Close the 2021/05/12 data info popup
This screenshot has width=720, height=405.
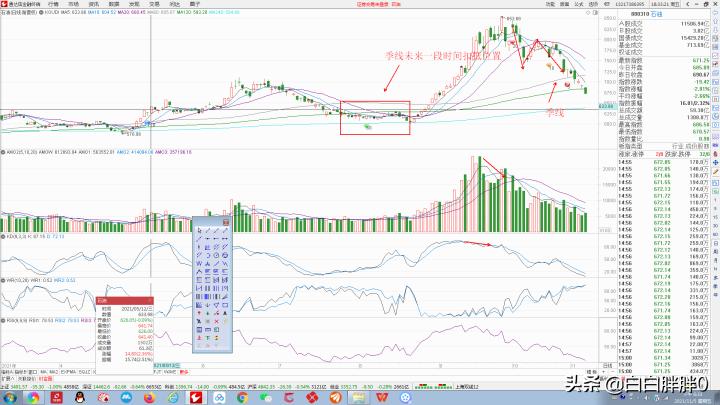click(x=150, y=301)
